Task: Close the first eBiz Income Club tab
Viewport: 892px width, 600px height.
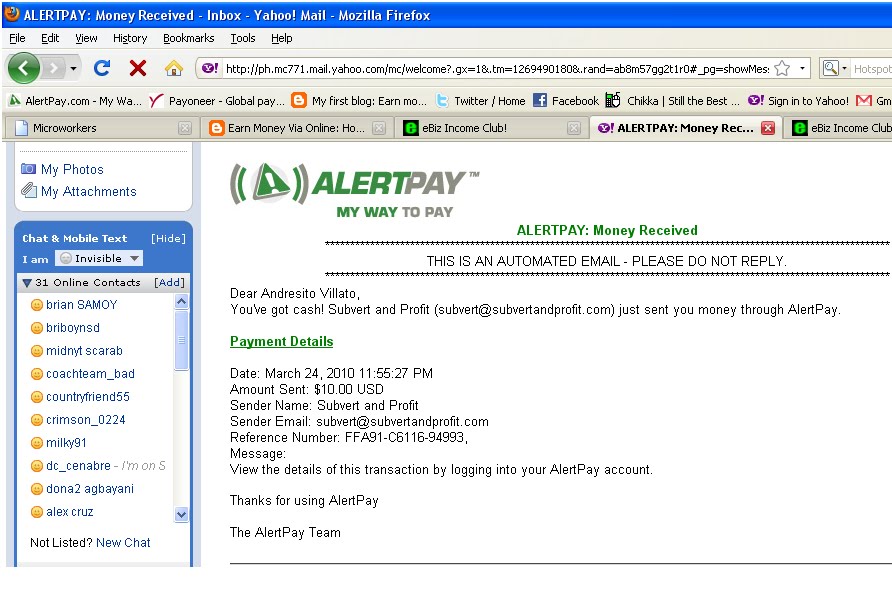Action: (574, 128)
